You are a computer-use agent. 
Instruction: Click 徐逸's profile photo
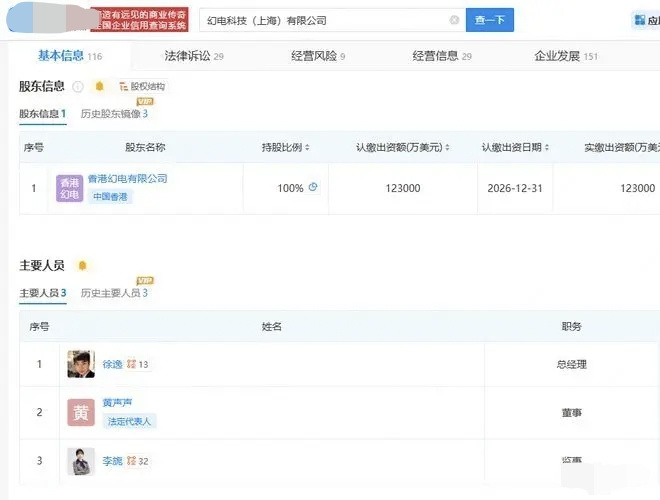(81, 364)
